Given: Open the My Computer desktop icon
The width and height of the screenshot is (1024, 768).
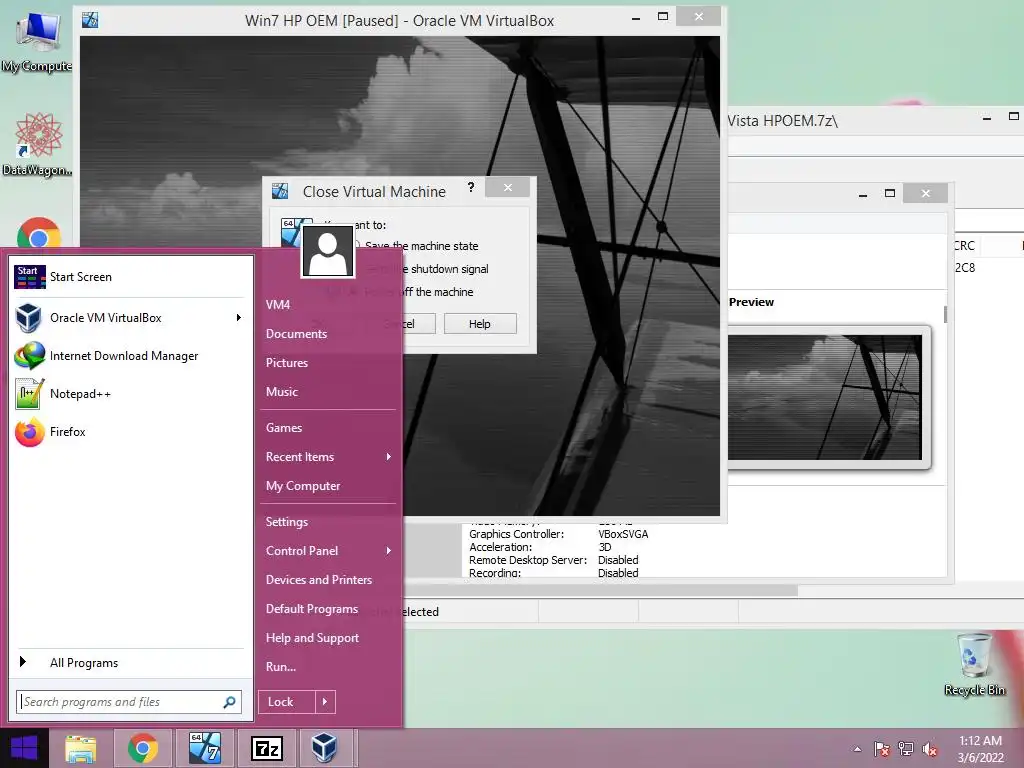Looking at the screenshot, I should [37, 41].
